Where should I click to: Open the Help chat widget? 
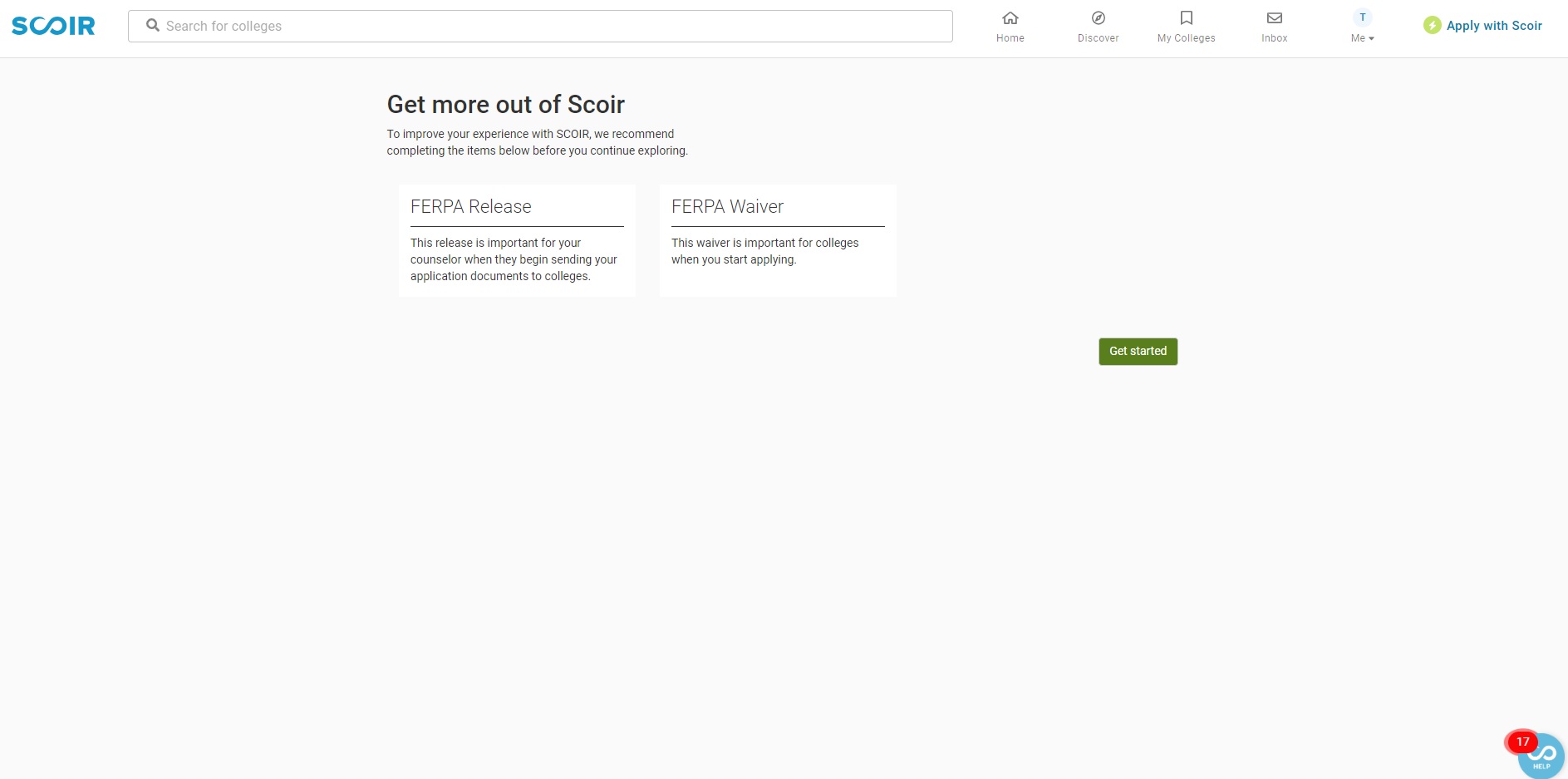tap(1542, 757)
